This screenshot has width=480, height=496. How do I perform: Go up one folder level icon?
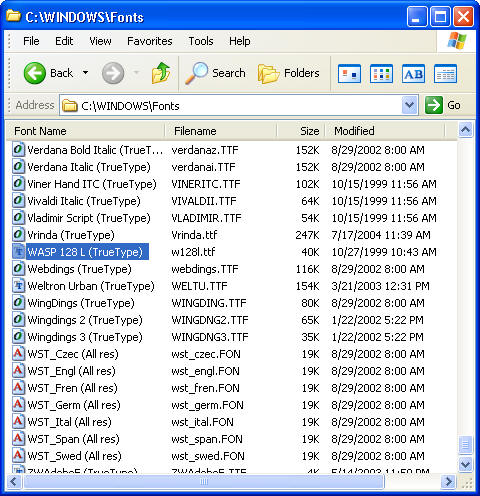coord(161,73)
